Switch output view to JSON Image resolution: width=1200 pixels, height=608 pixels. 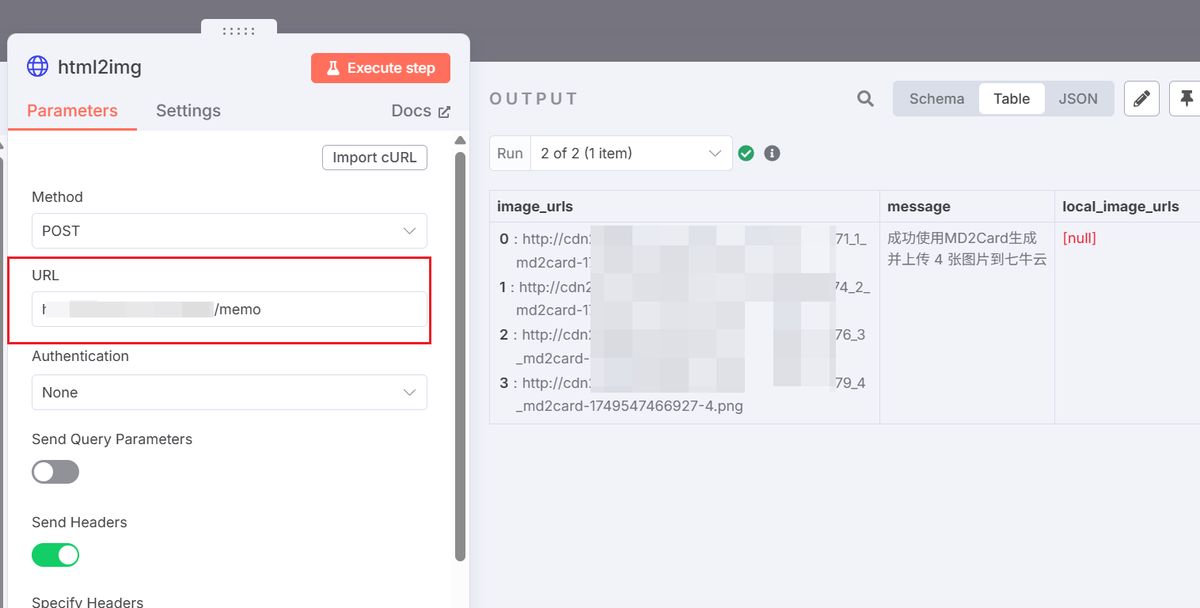(x=1077, y=98)
